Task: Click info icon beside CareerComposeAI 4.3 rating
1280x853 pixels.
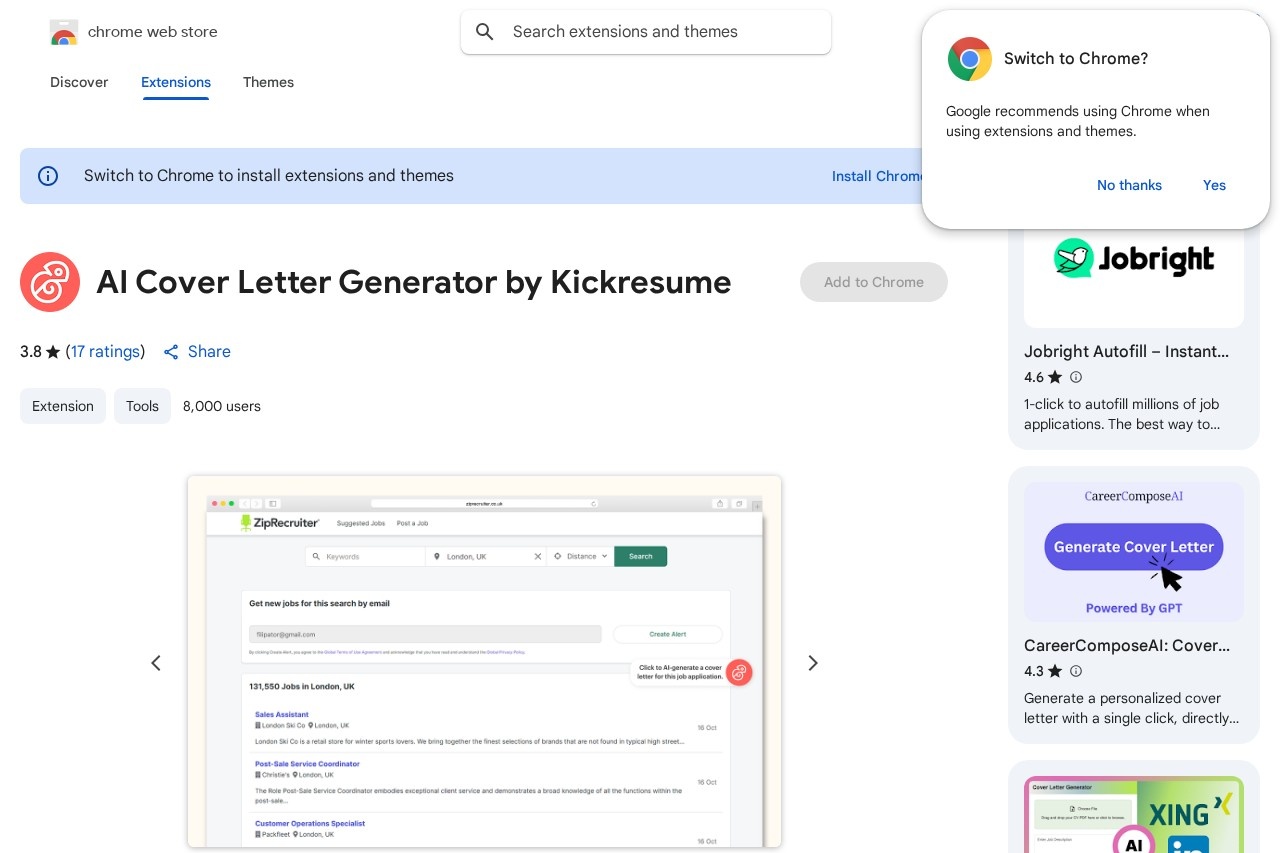Action: 1076,671
